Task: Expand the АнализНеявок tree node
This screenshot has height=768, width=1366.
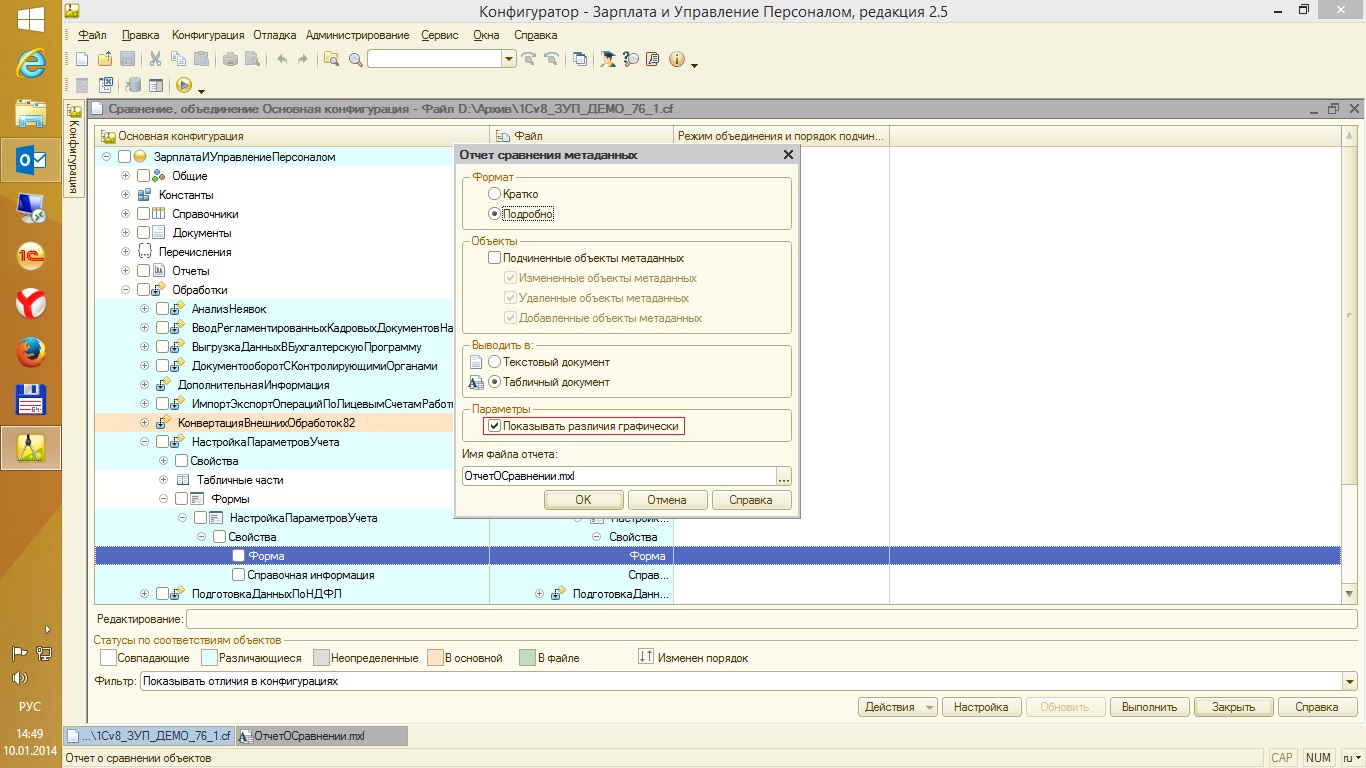Action: click(144, 309)
